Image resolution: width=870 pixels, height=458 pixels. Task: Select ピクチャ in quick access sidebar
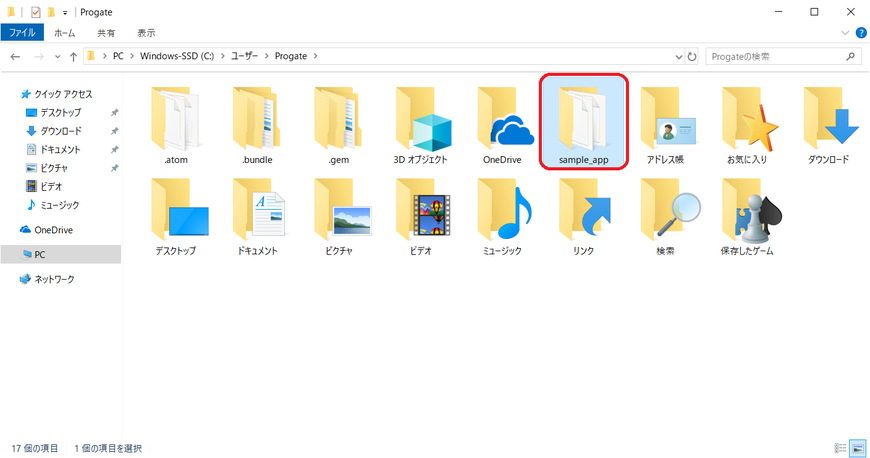pos(47,168)
